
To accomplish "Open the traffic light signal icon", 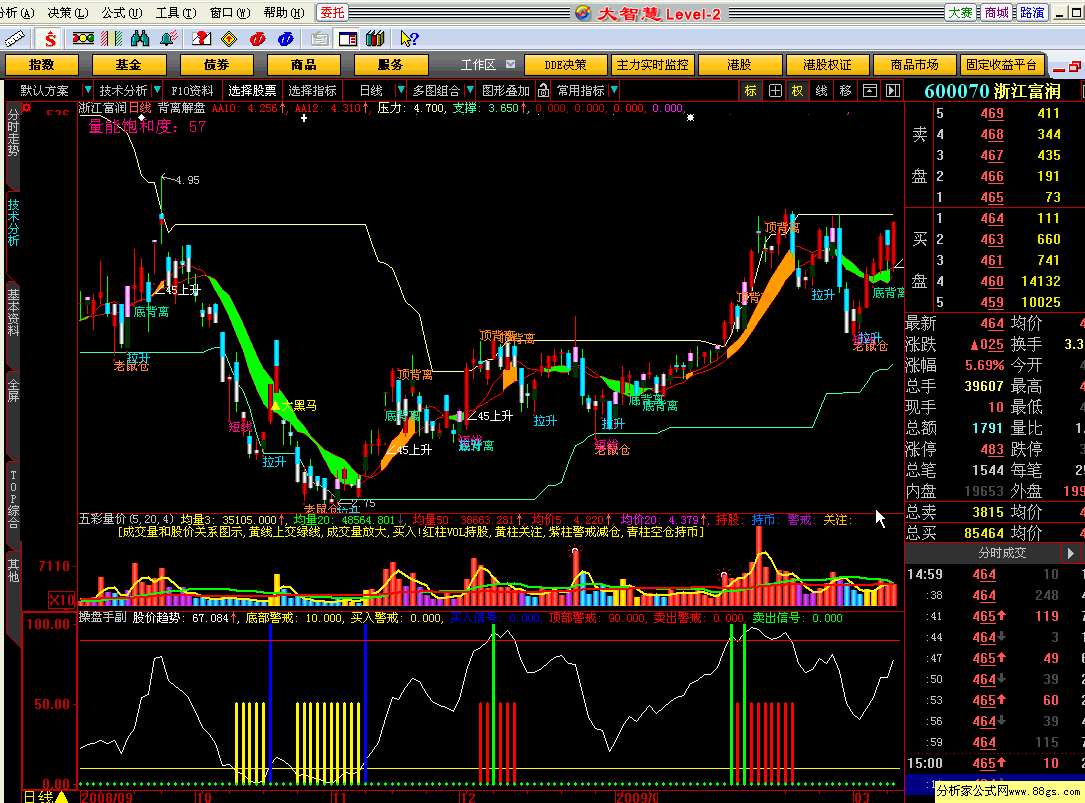I will pos(83,39).
